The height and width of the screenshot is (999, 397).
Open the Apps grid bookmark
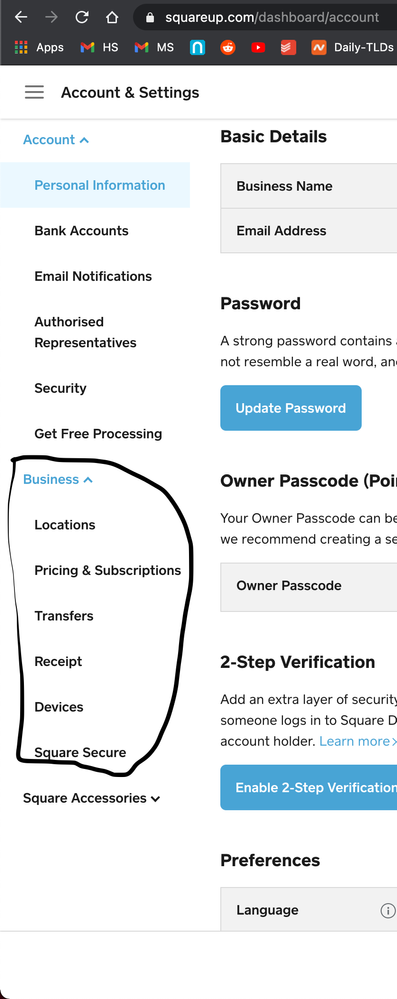coord(38,47)
